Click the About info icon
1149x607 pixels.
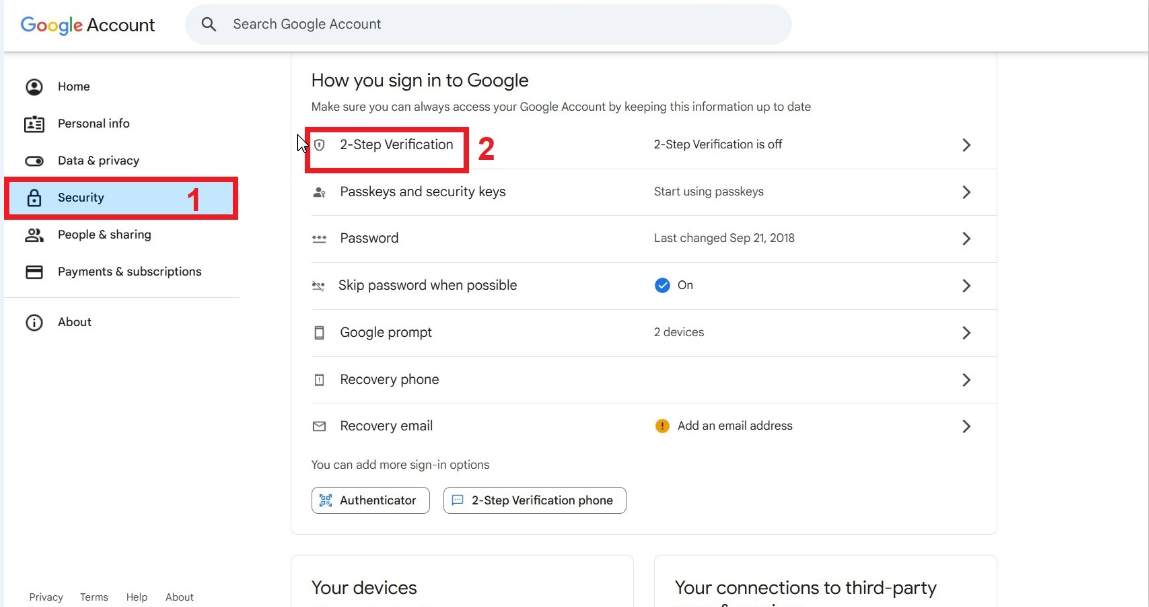pyautogui.click(x=34, y=322)
